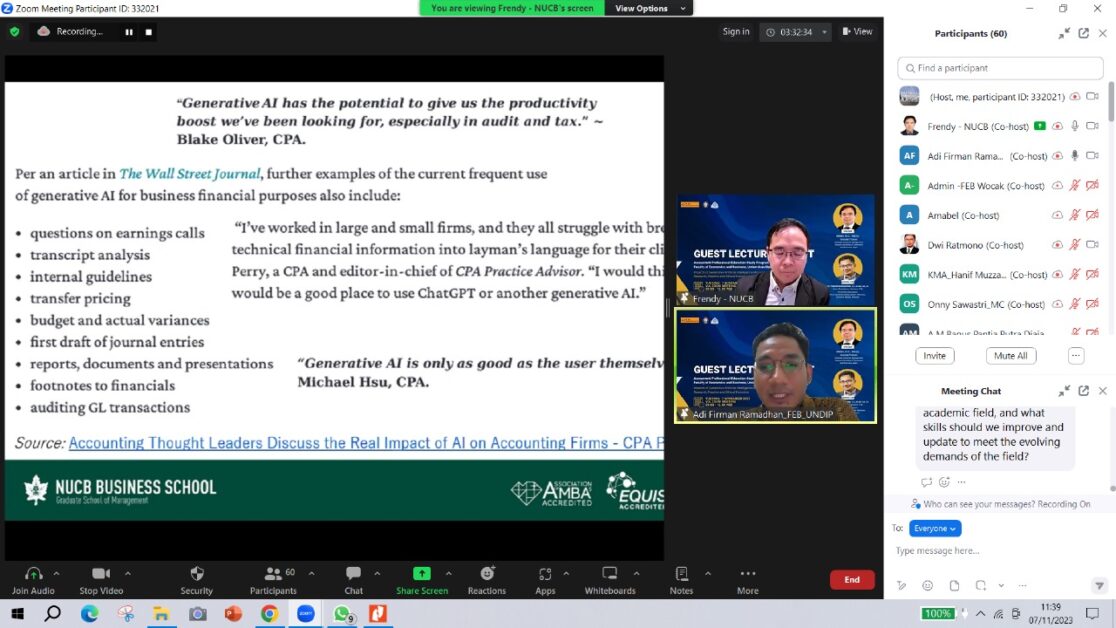Pop out the Participants panel
The height and width of the screenshot is (628, 1116).
click(x=1083, y=33)
